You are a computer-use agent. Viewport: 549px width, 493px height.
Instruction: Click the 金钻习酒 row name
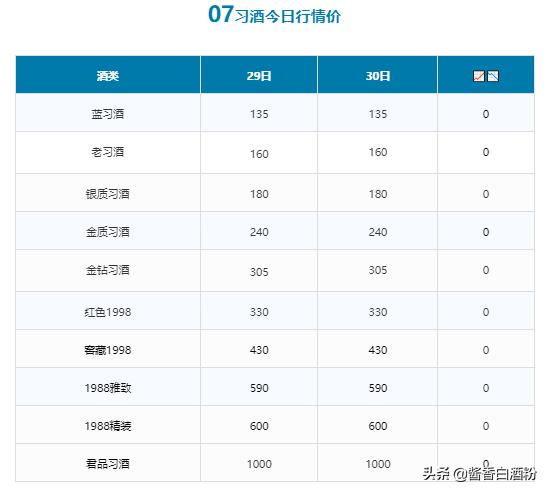click(x=108, y=270)
